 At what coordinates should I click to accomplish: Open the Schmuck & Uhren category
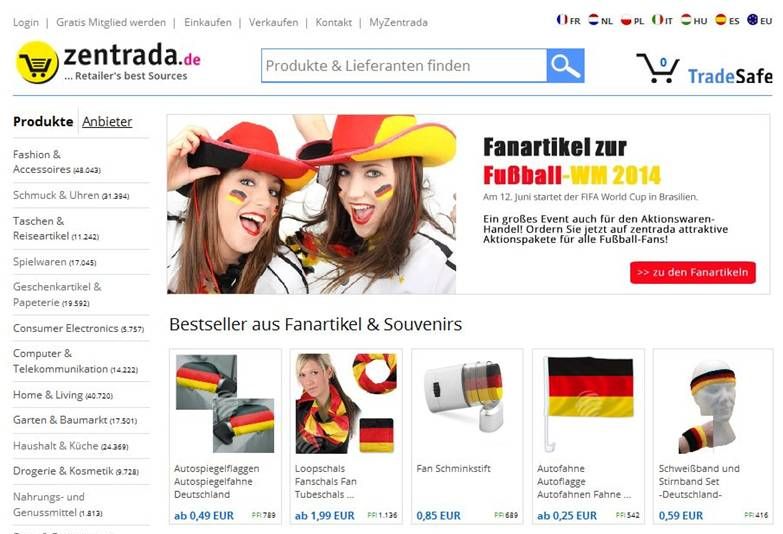coord(71,195)
